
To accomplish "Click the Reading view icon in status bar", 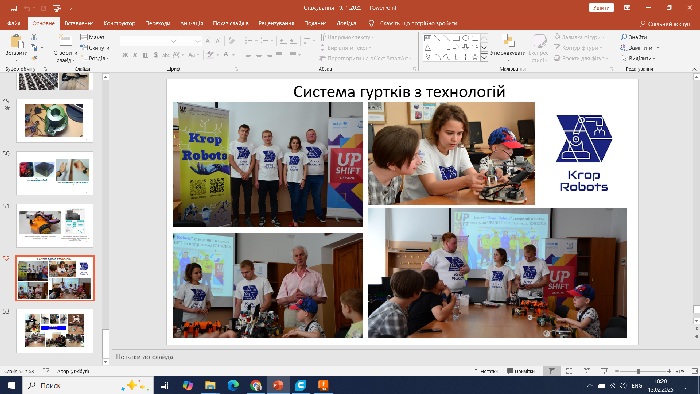I will click(x=587, y=371).
